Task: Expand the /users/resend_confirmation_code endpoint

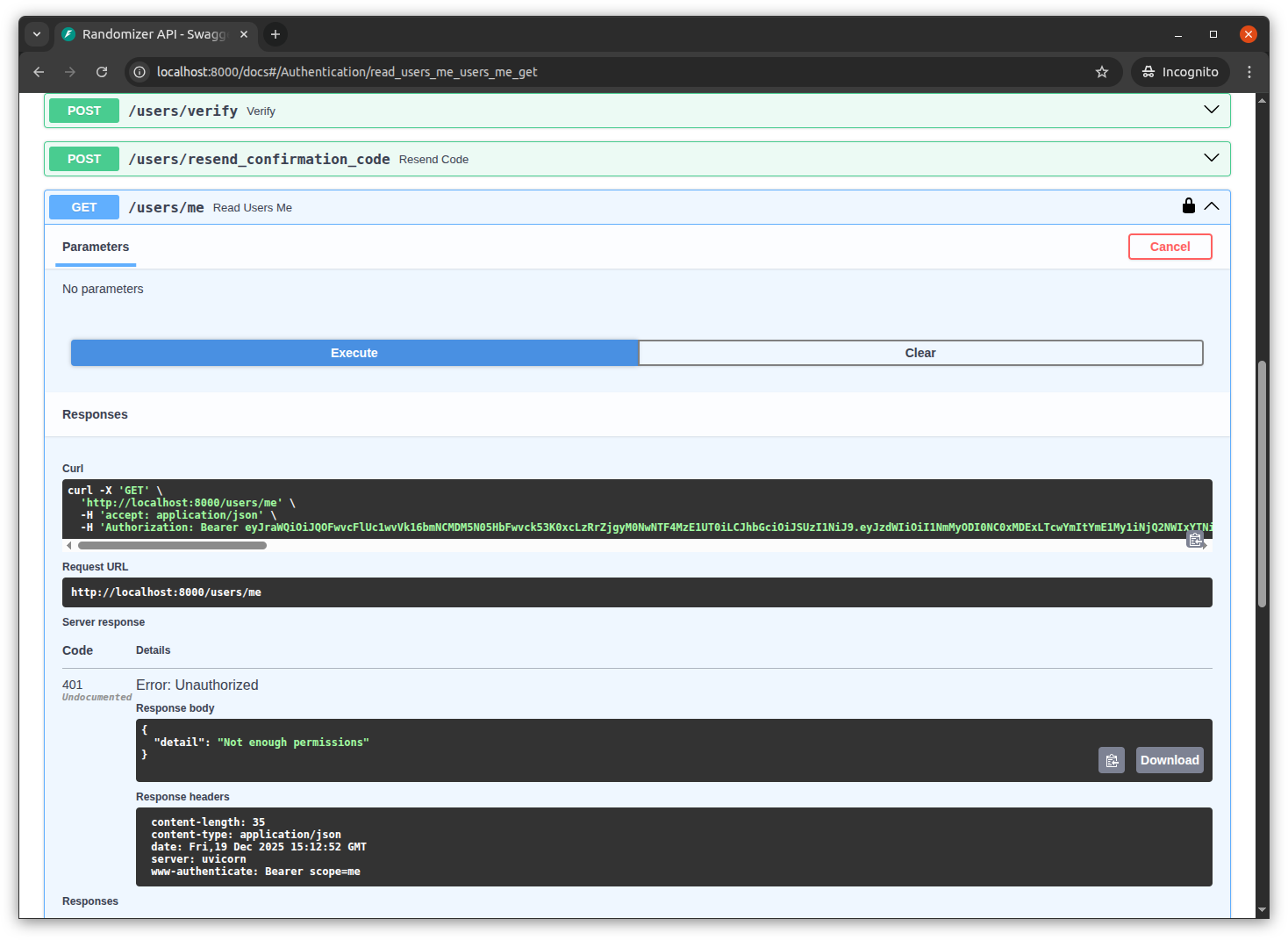Action: [x=1211, y=159]
